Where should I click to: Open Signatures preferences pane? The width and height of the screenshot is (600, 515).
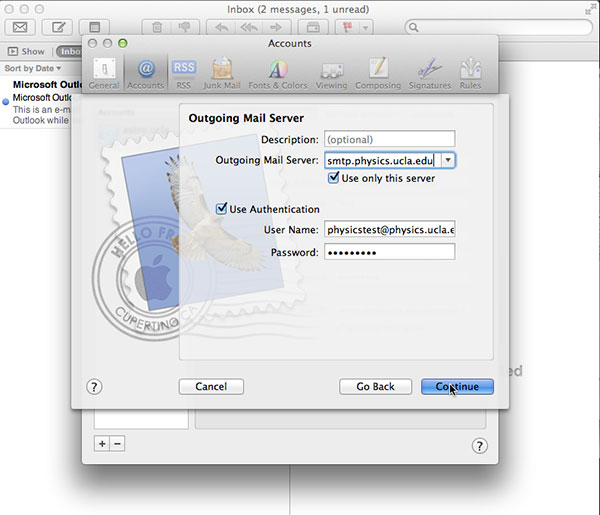pyautogui.click(x=430, y=74)
